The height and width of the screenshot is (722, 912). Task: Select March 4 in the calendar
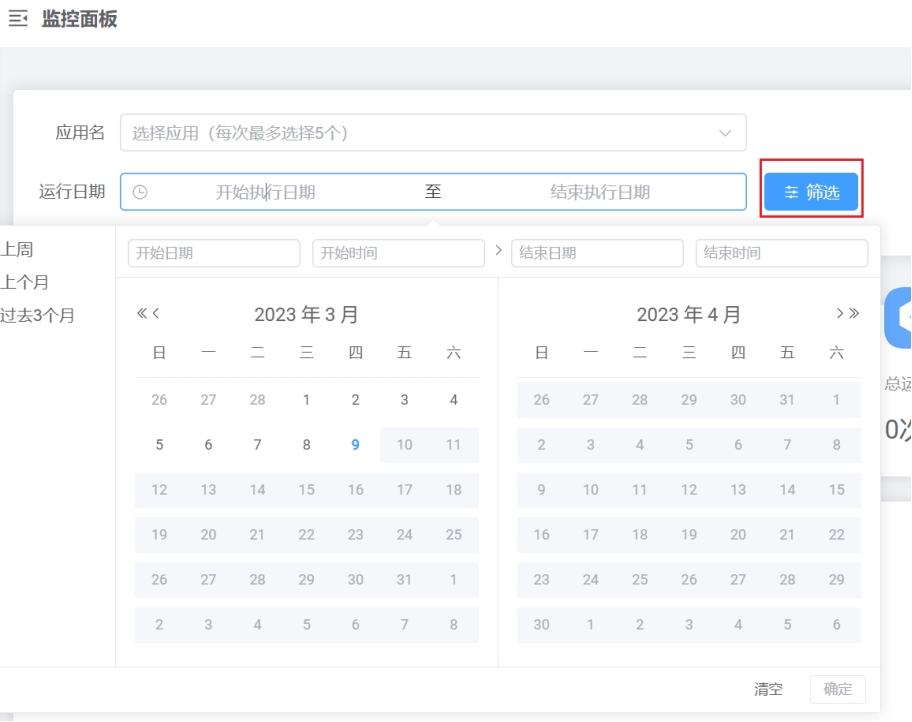click(454, 400)
